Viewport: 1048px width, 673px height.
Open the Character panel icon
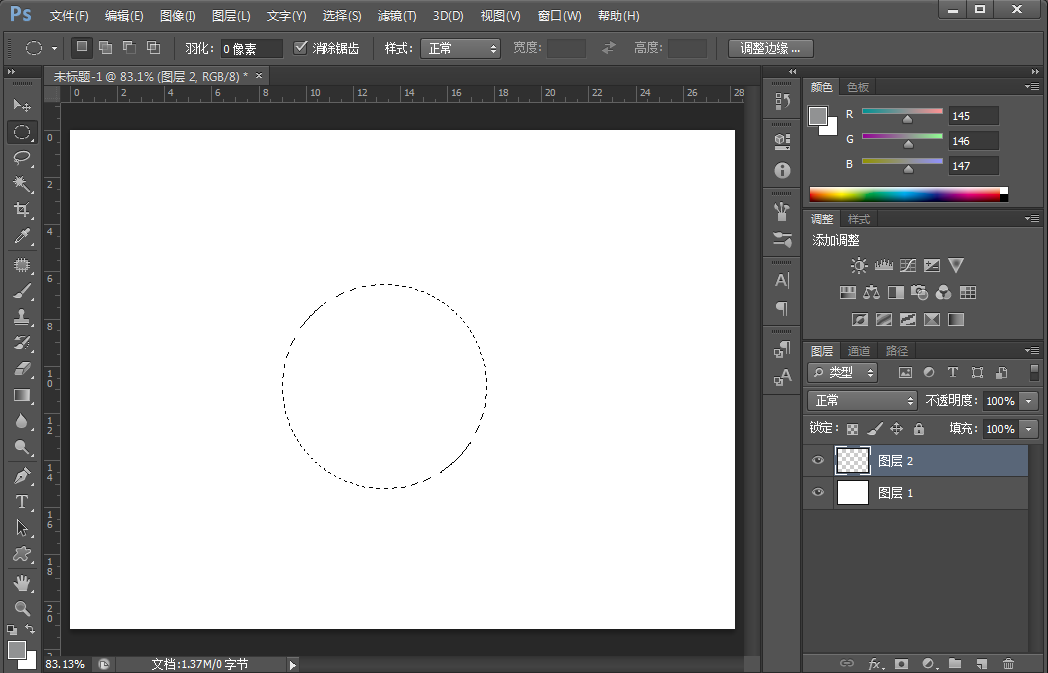[x=782, y=281]
